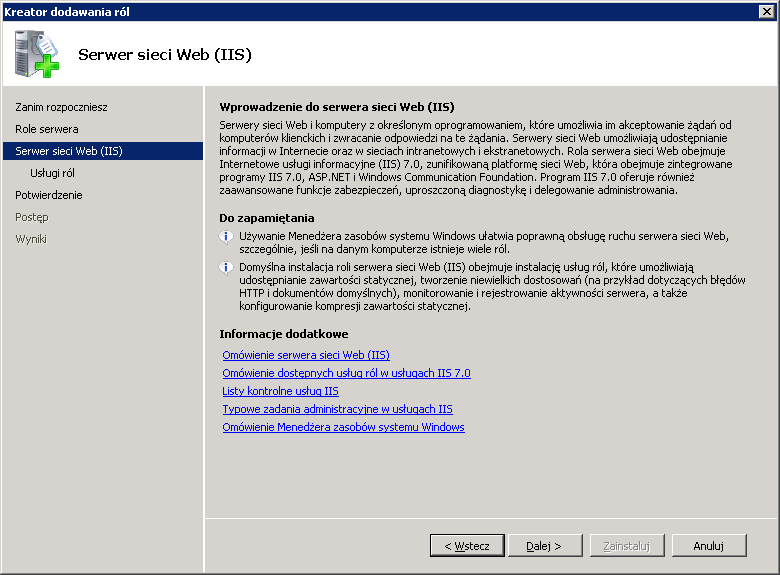
Task: Click heading 'Wprowadzenie do serwera sieci Web (IIS)'
Action: coord(337,107)
